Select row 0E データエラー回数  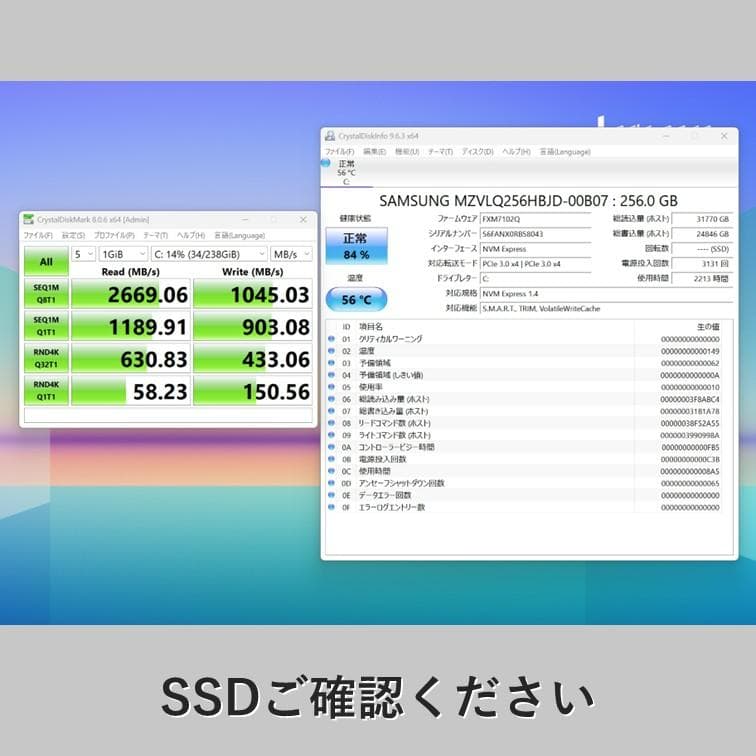(525, 495)
